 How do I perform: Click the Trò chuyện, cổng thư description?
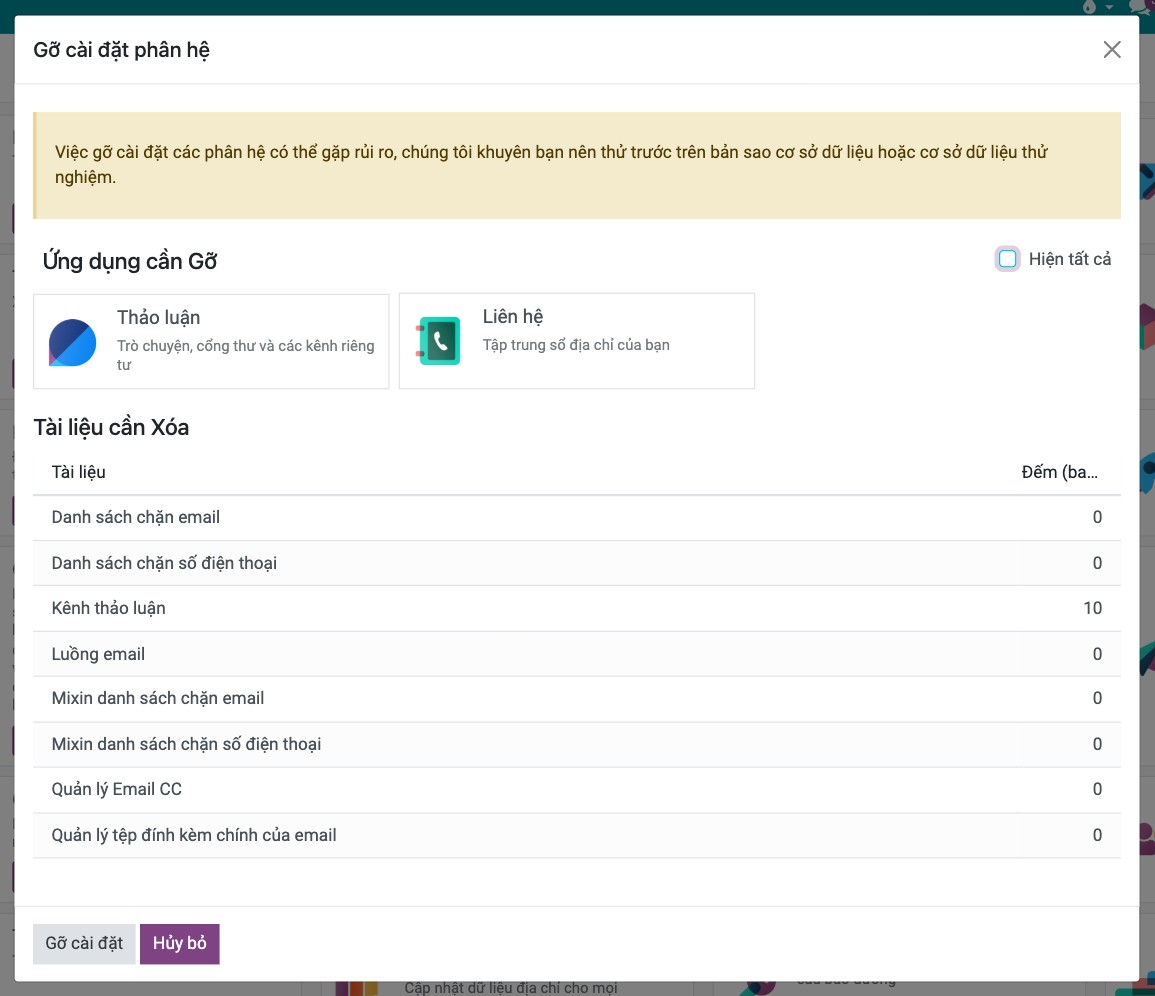pyautogui.click(x=246, y=355)
